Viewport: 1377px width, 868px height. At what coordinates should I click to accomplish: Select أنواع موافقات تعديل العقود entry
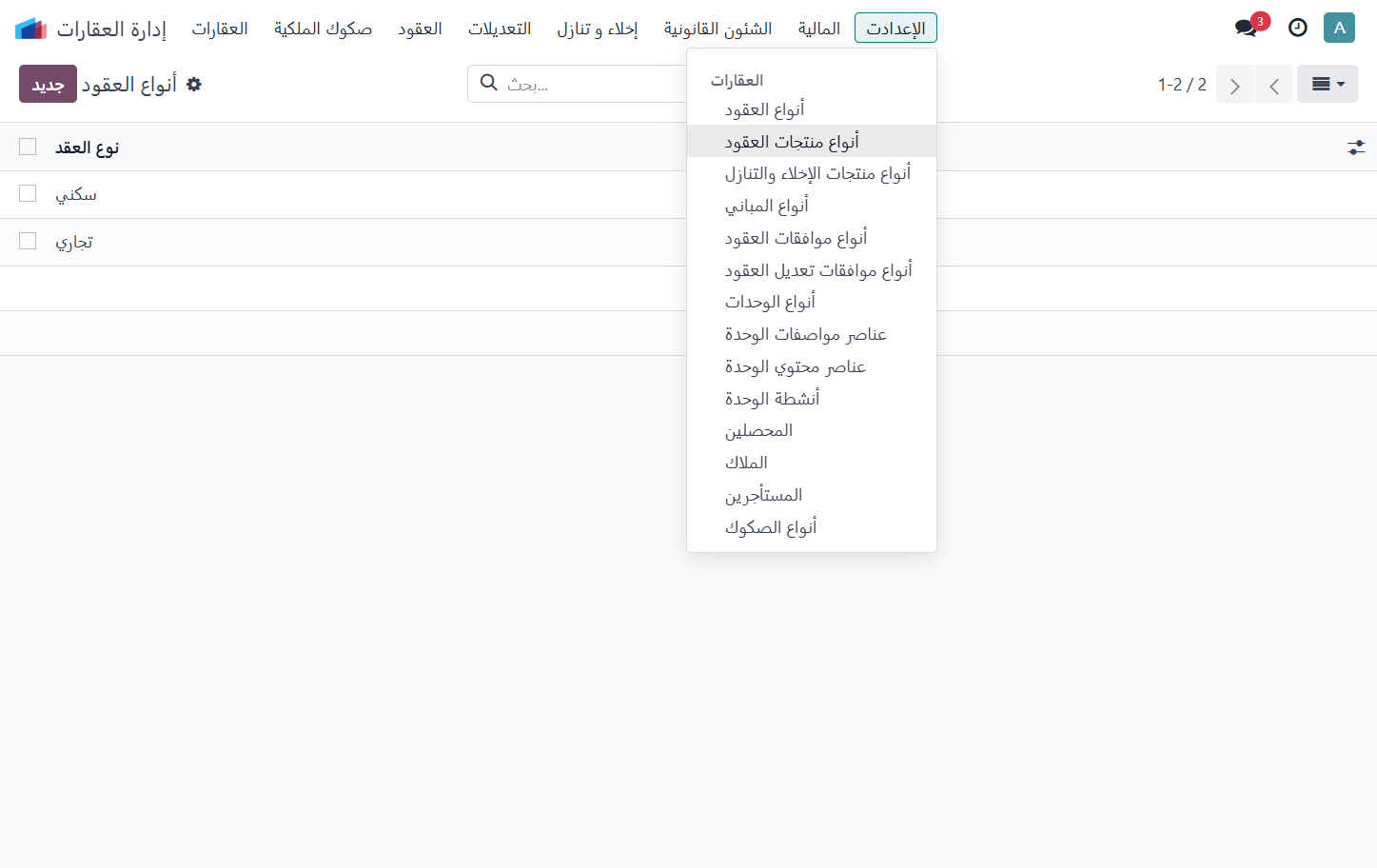[812, 270]
